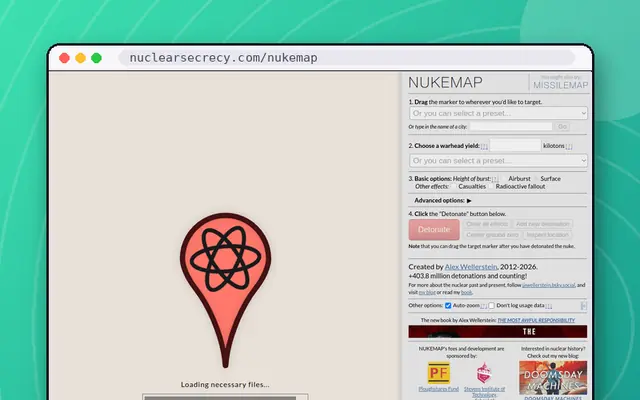Click the Ploughshares Fund PF logo
Viewport: 640px width, 400px height.
pyautogui.click(x=439, y=373)
